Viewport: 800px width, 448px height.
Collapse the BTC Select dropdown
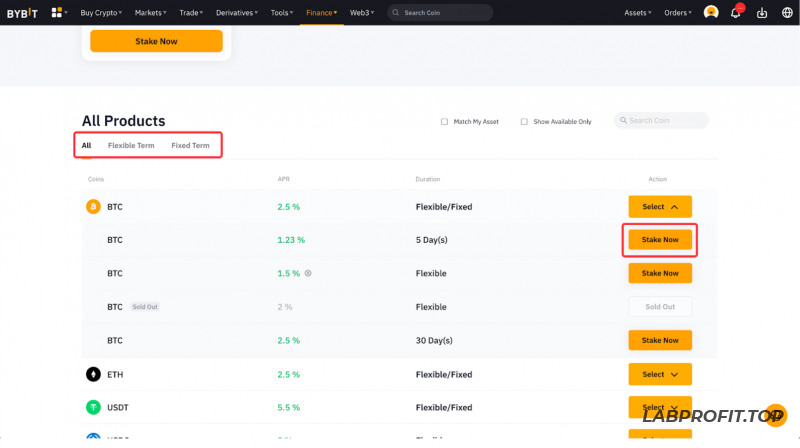point(660,207)
